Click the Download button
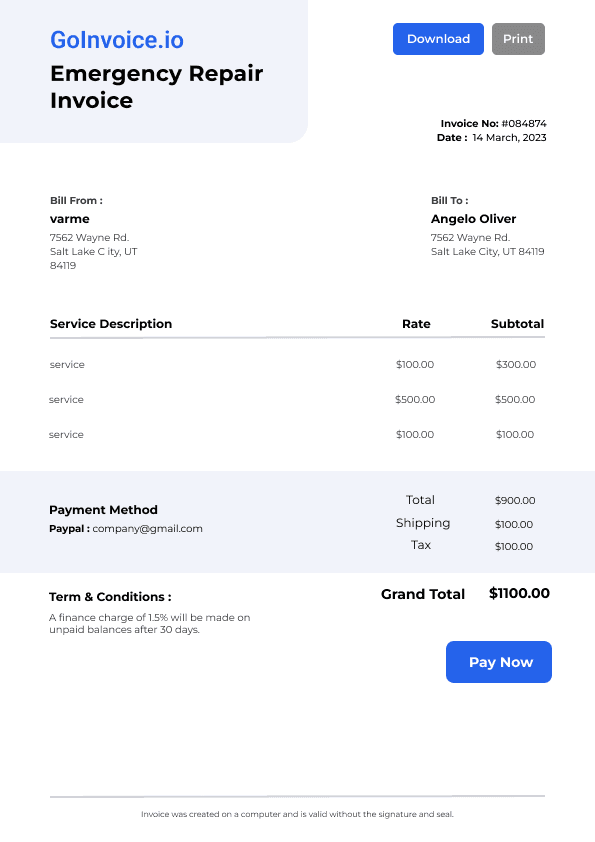Viewport: 595px width, 842px height. click(x=438, y=39)
